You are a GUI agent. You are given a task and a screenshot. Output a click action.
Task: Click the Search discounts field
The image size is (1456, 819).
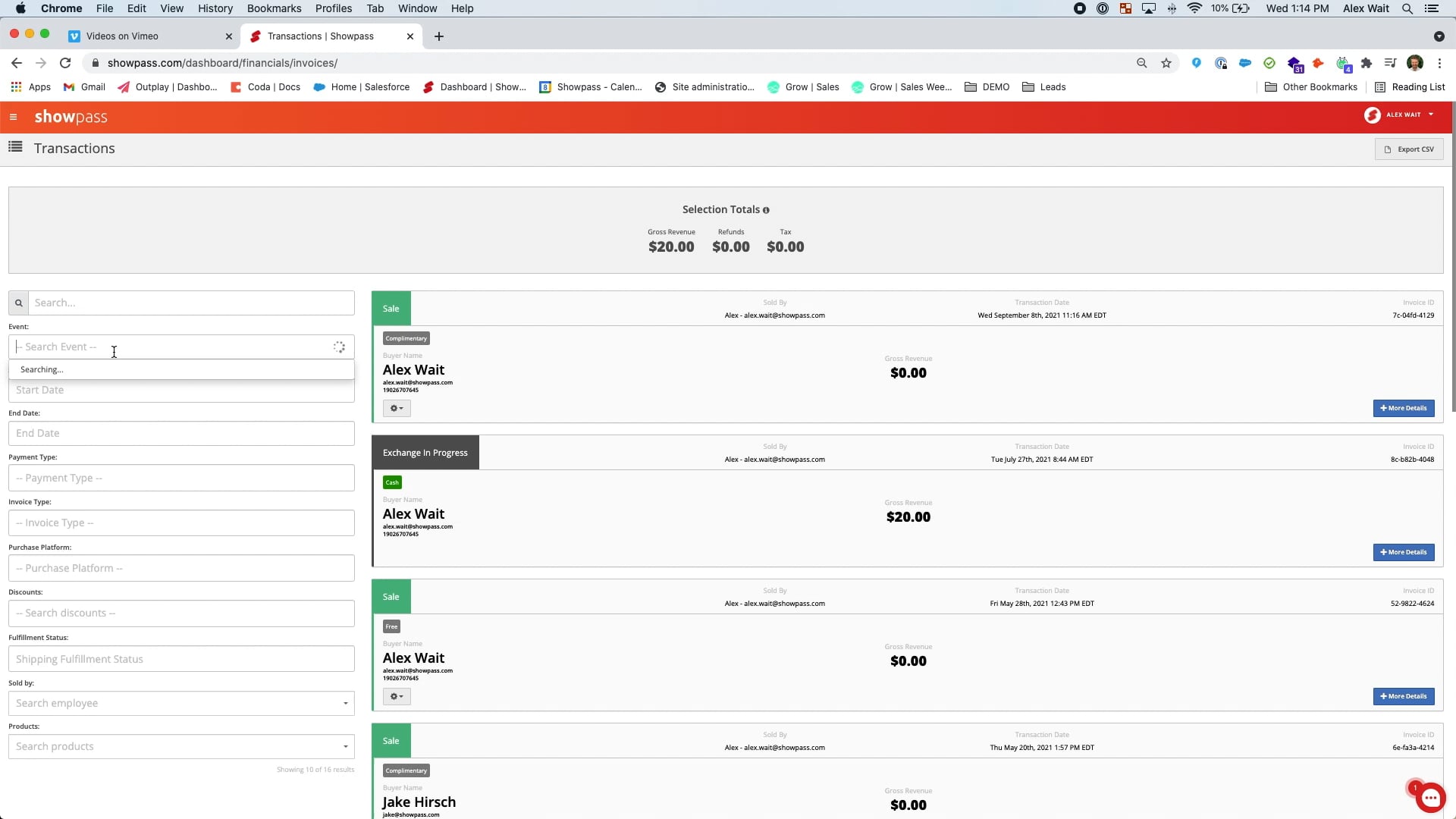tap(181, 613)
